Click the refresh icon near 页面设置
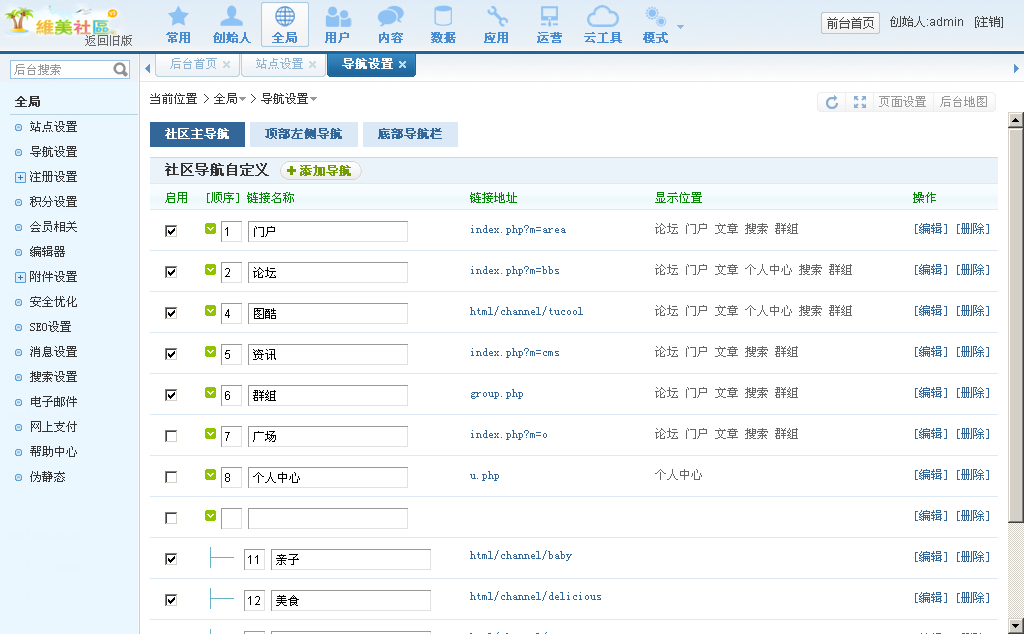 [832, 102]
